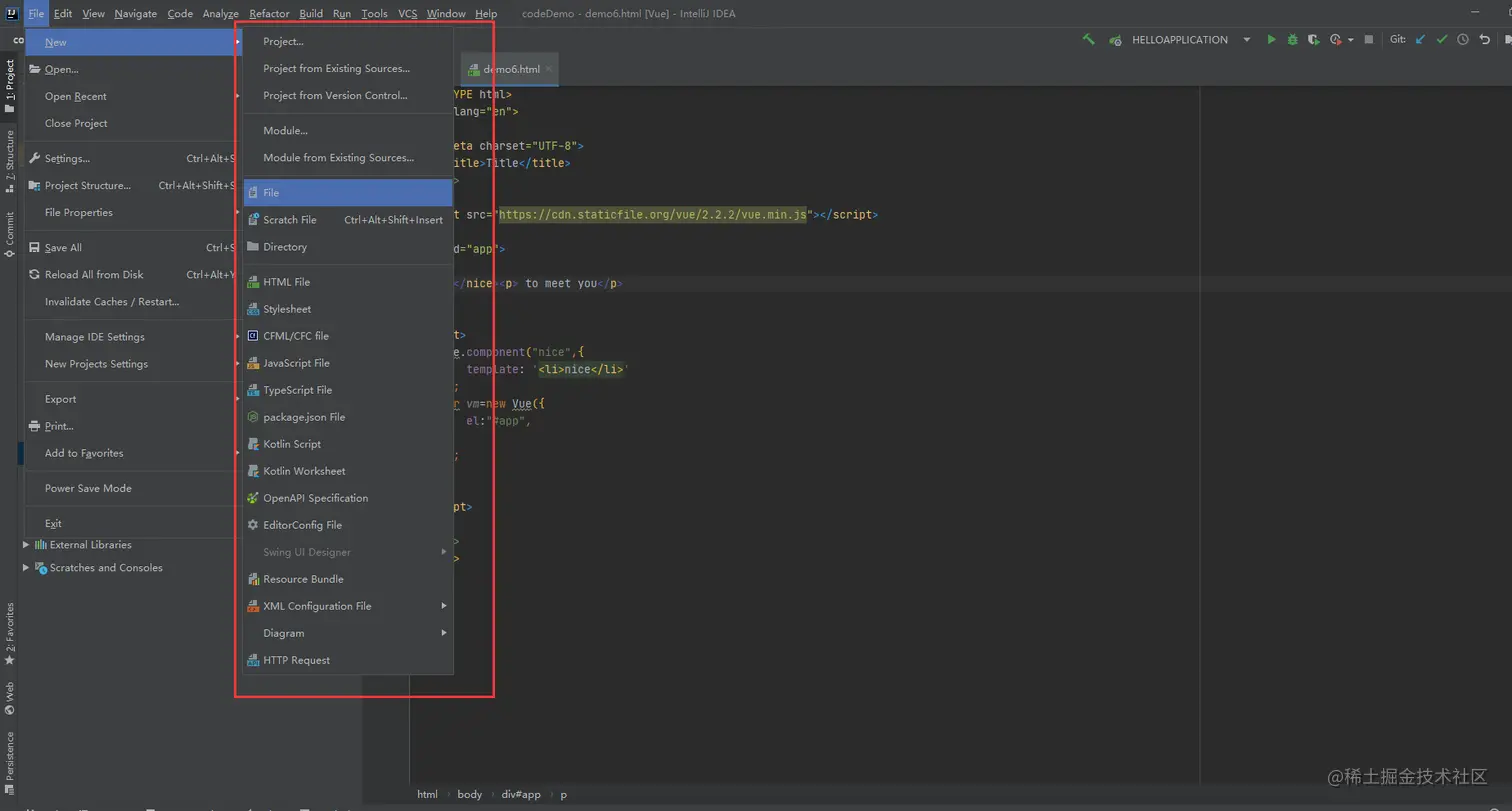The width and height of the screenshot is (1512, 811).
Task: Open the Edit menu in the menu bar
Action: [63, 14]
